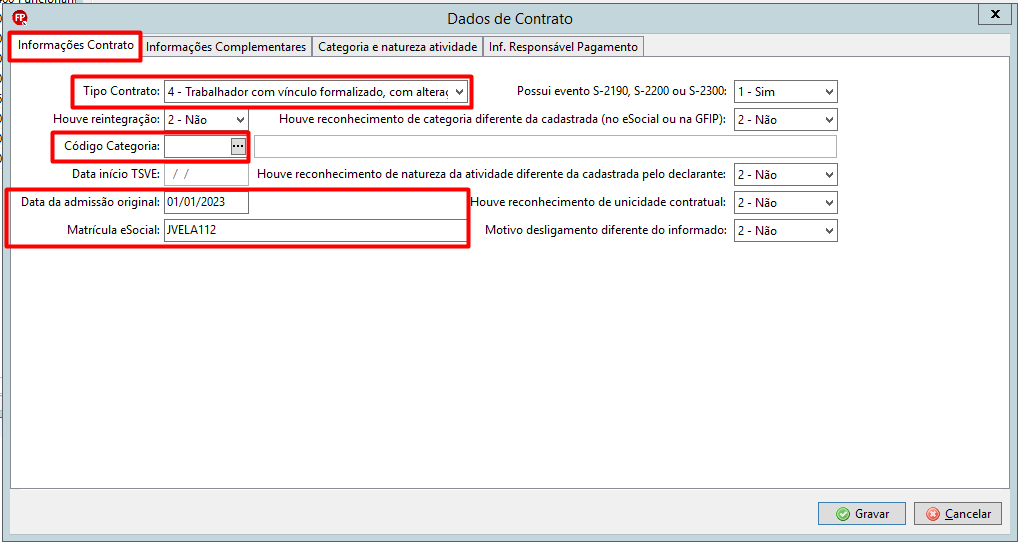1018x545 pixels.
Task: Click the Cancelar button
Action: tap(958, 514)
